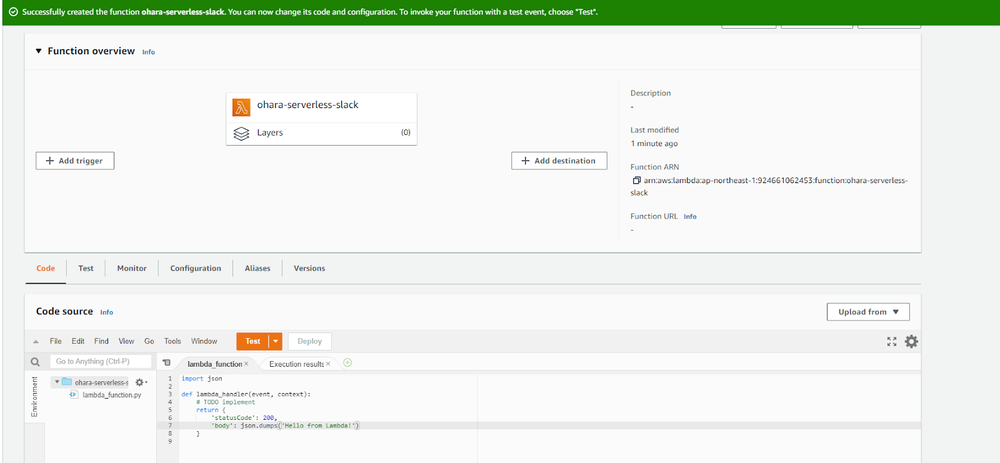Open environment folder gear options
This screenshot has height=463, width=1000.
click(140, 382)
